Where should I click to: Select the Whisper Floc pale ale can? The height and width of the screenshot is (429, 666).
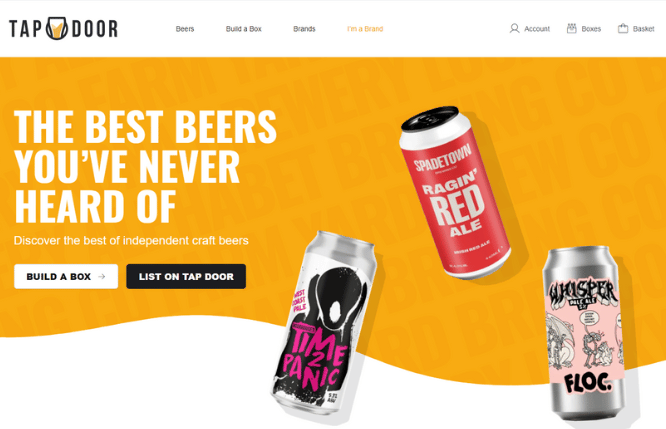584,333
